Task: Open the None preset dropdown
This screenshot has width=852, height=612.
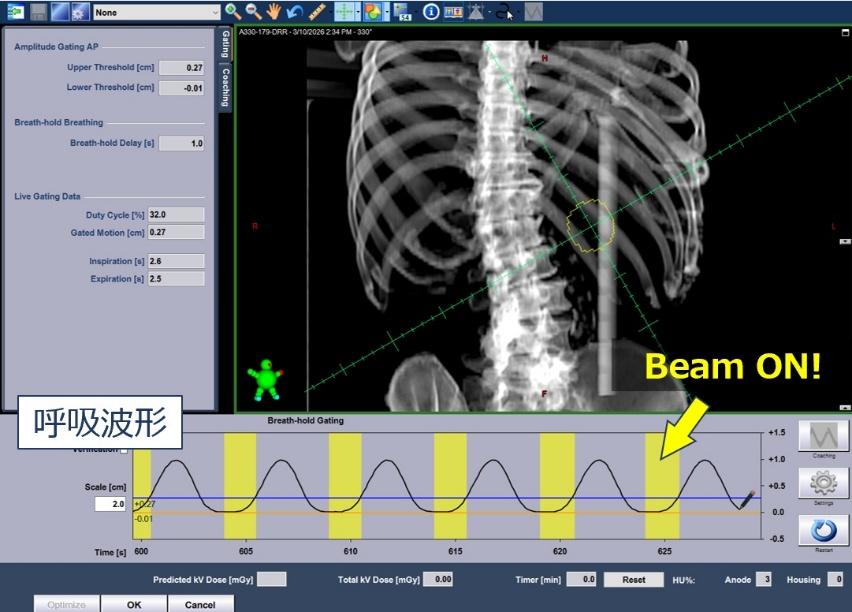Action: pos(156,12)
